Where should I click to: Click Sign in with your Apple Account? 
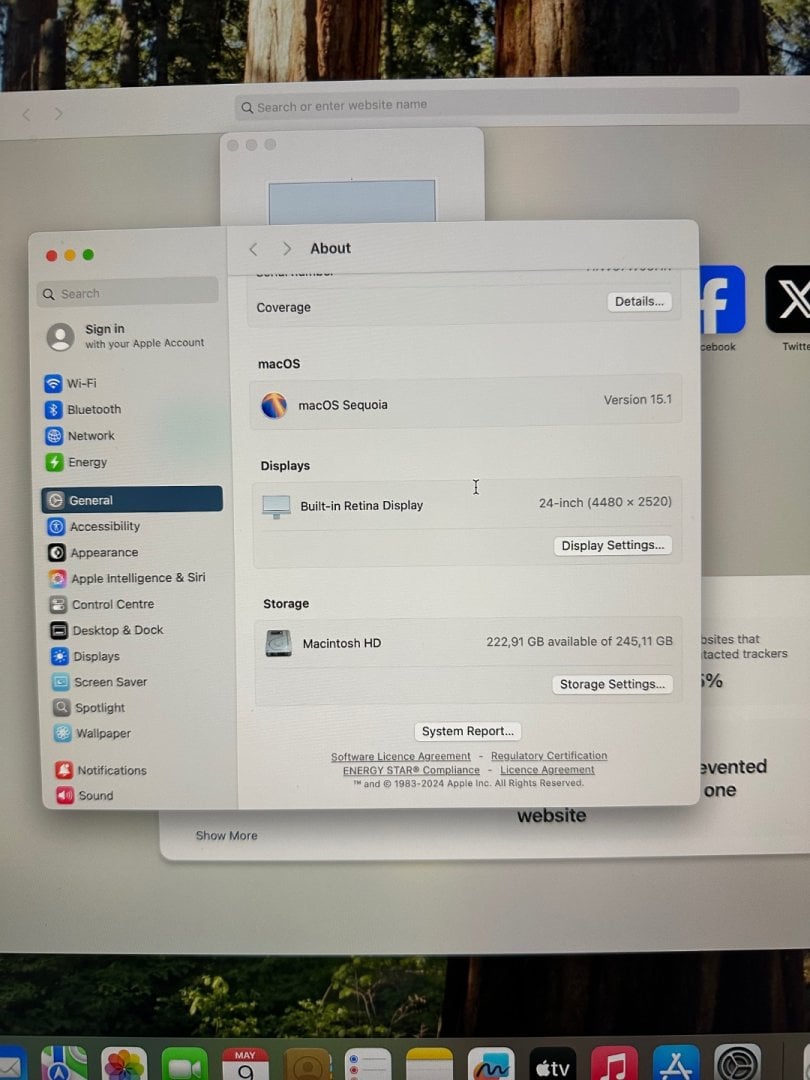(x=126, y=336)
